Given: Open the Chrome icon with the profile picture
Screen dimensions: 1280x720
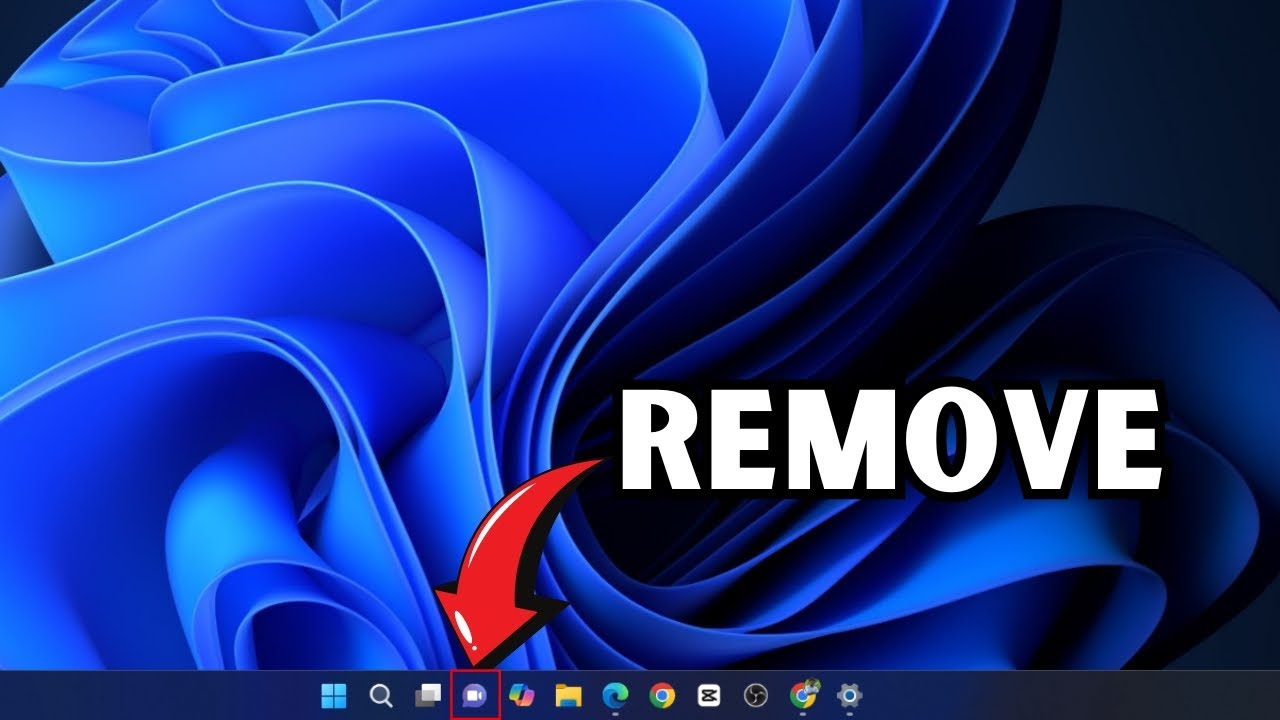Looking at the screenshot, I should point(803,694).
